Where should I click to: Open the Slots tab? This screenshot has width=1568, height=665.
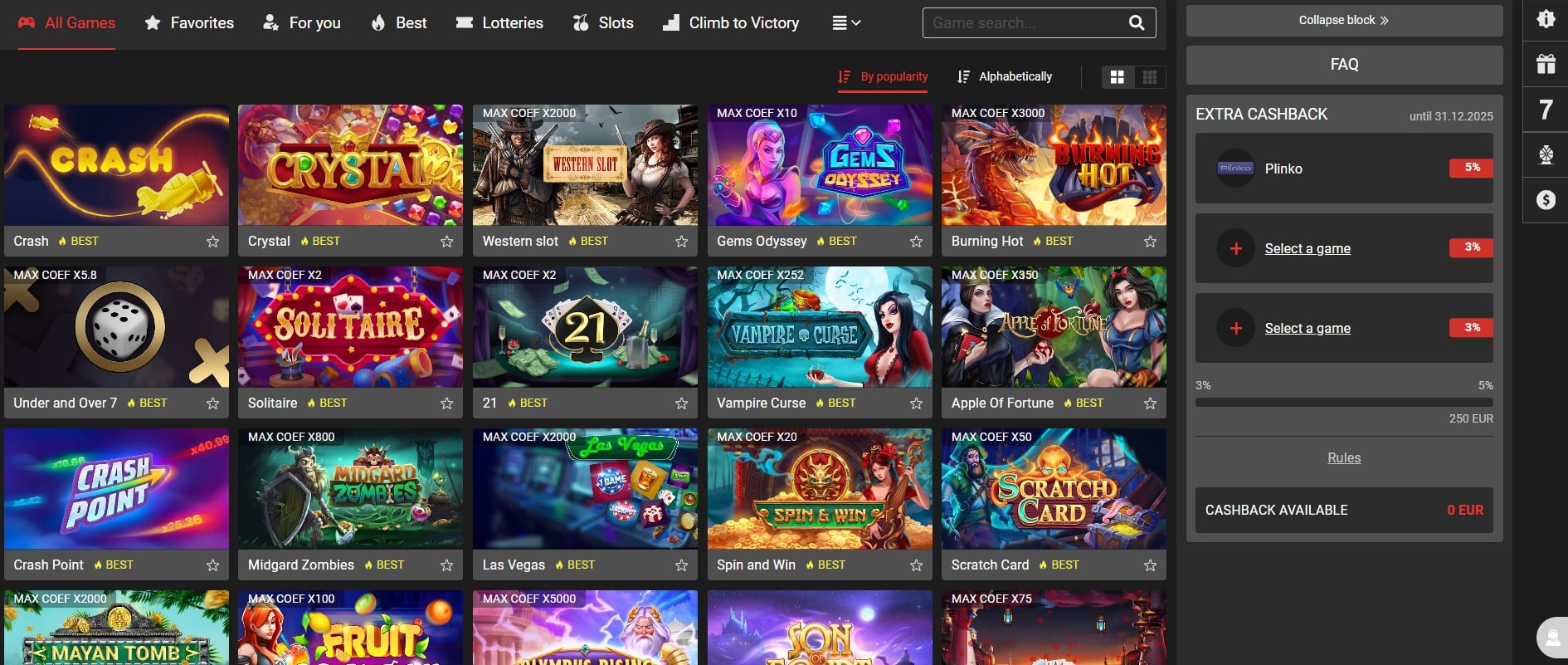603,23
